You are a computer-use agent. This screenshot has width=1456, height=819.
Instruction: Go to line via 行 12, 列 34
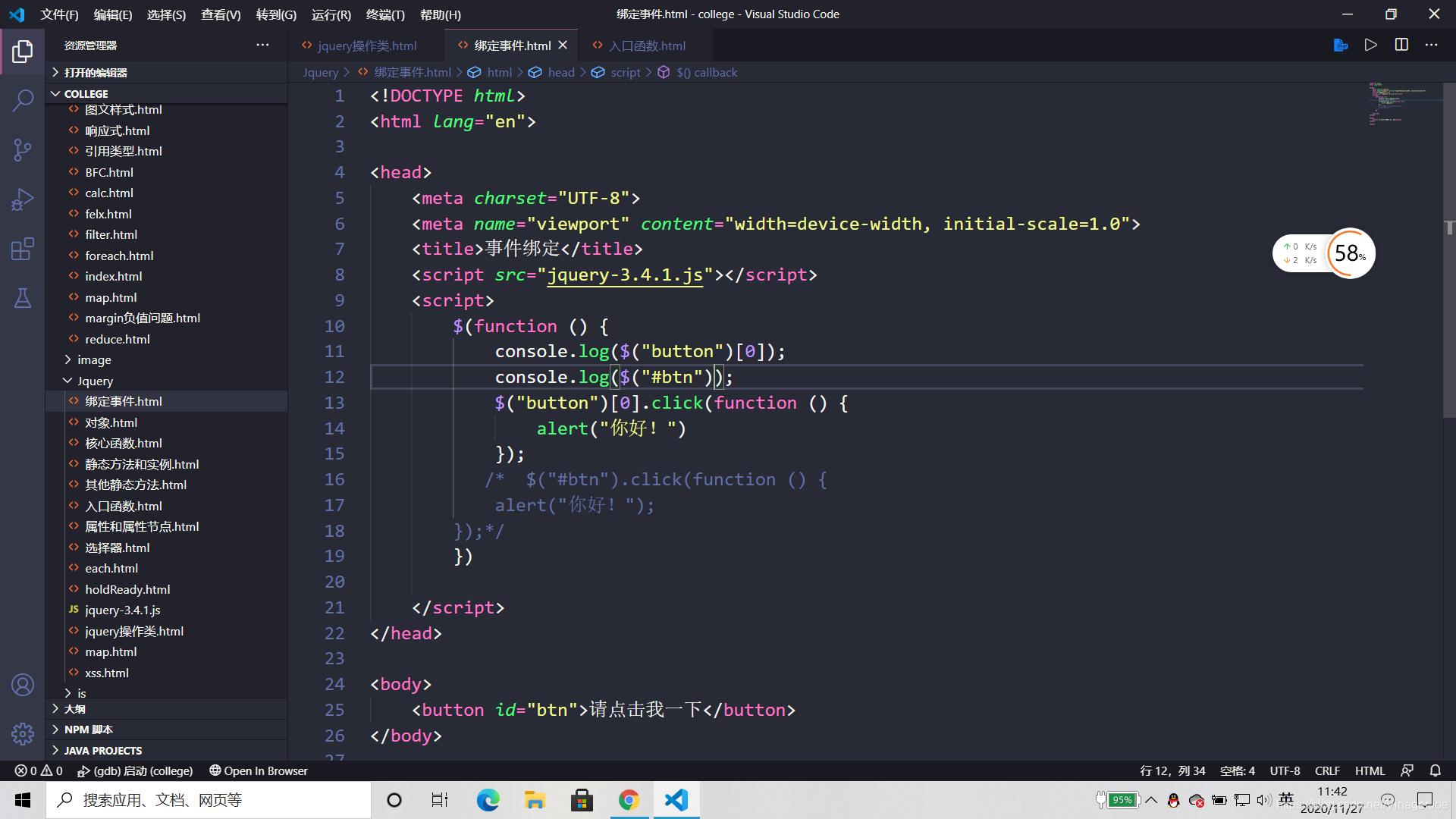1172,770
